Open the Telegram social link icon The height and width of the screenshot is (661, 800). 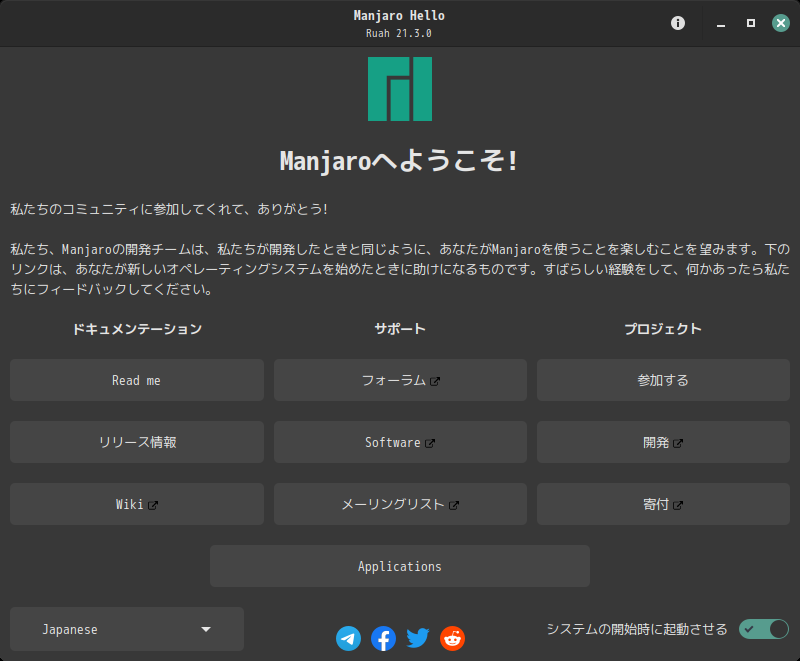(x=348, y=639)
